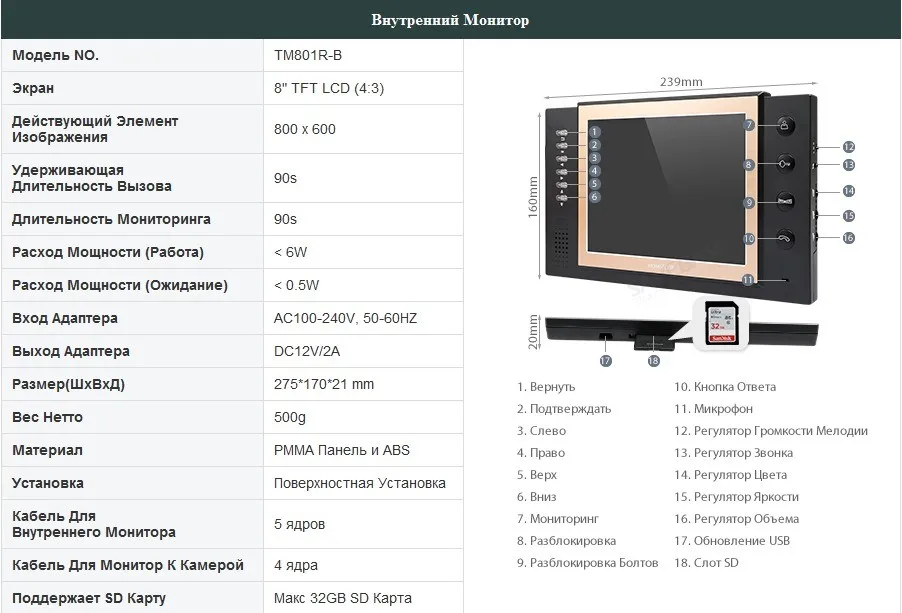Viewport: 902px width, 613px height.
Task: Click the phone-handset answer button on device
Action: [x=785, y=238]
